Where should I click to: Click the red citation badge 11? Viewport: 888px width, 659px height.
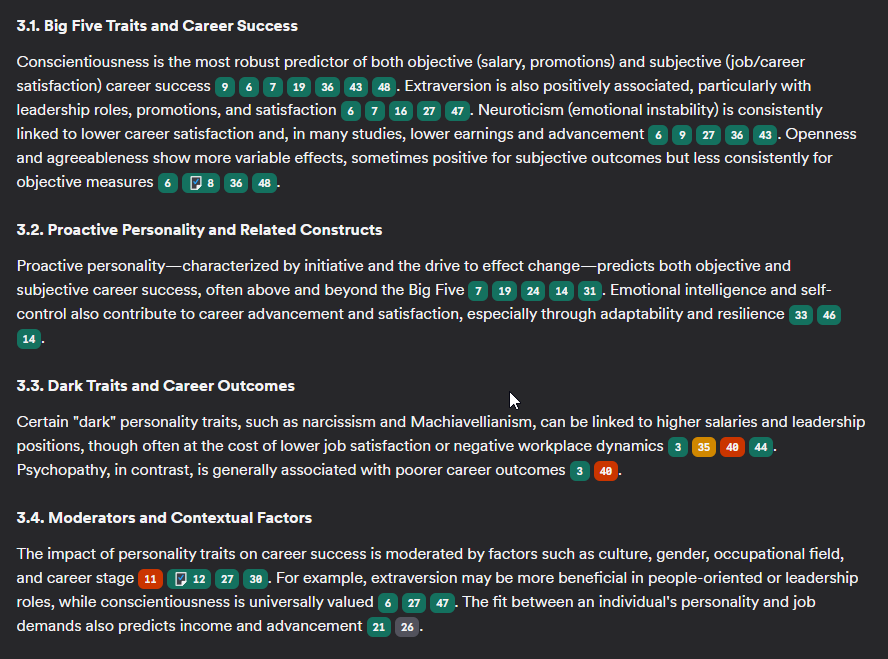tap(150, 578)
